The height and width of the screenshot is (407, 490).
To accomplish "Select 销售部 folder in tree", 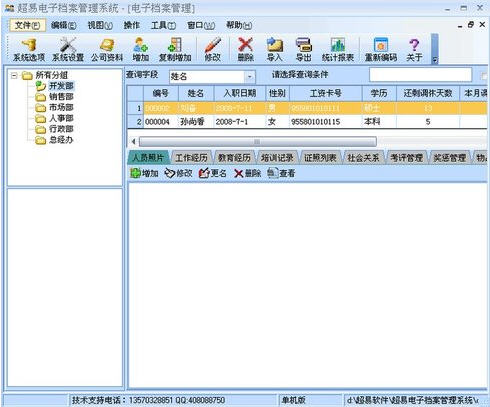I will [x=55, y=97].
